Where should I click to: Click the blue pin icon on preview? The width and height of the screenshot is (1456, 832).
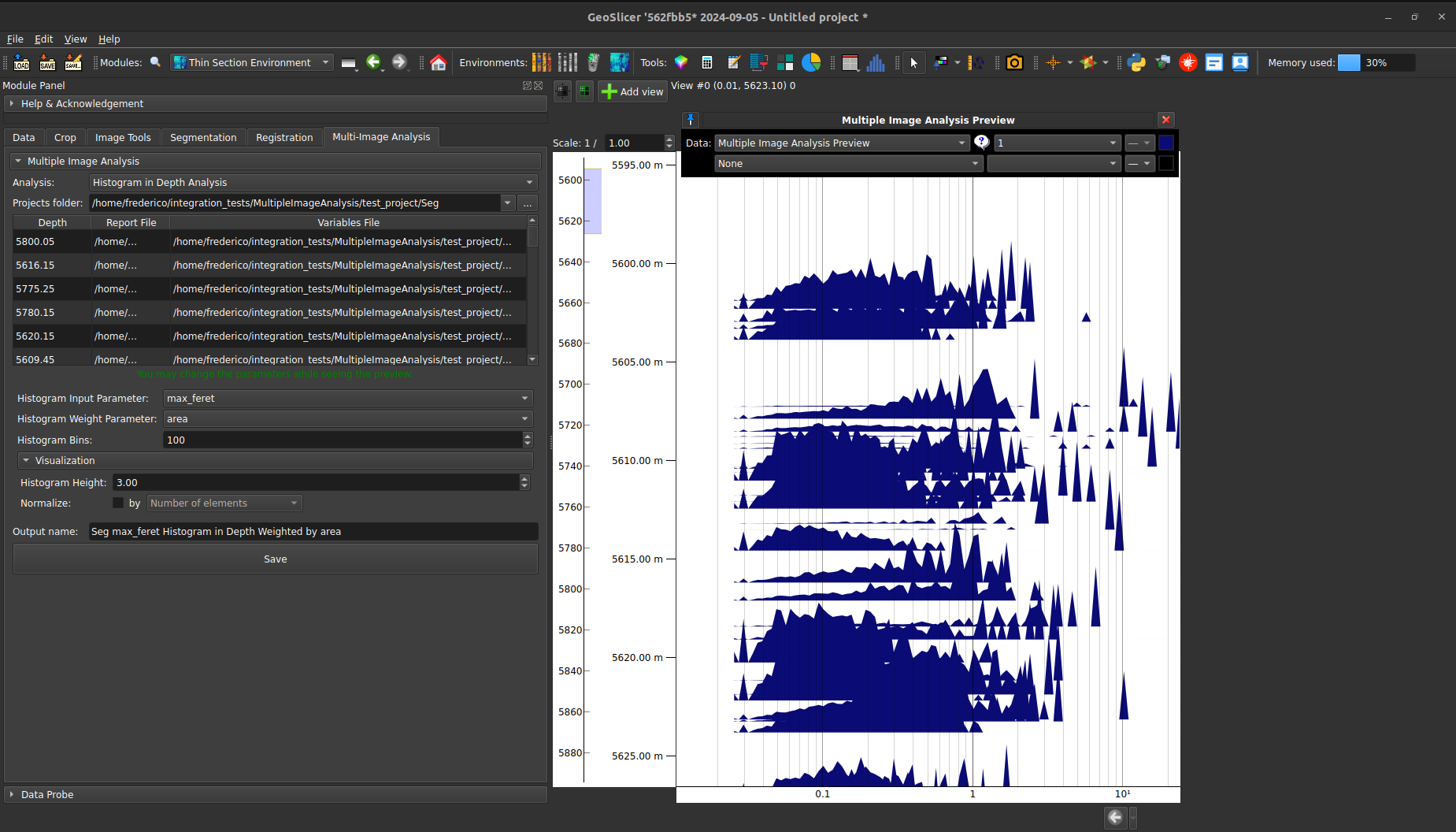pos(691,120)
